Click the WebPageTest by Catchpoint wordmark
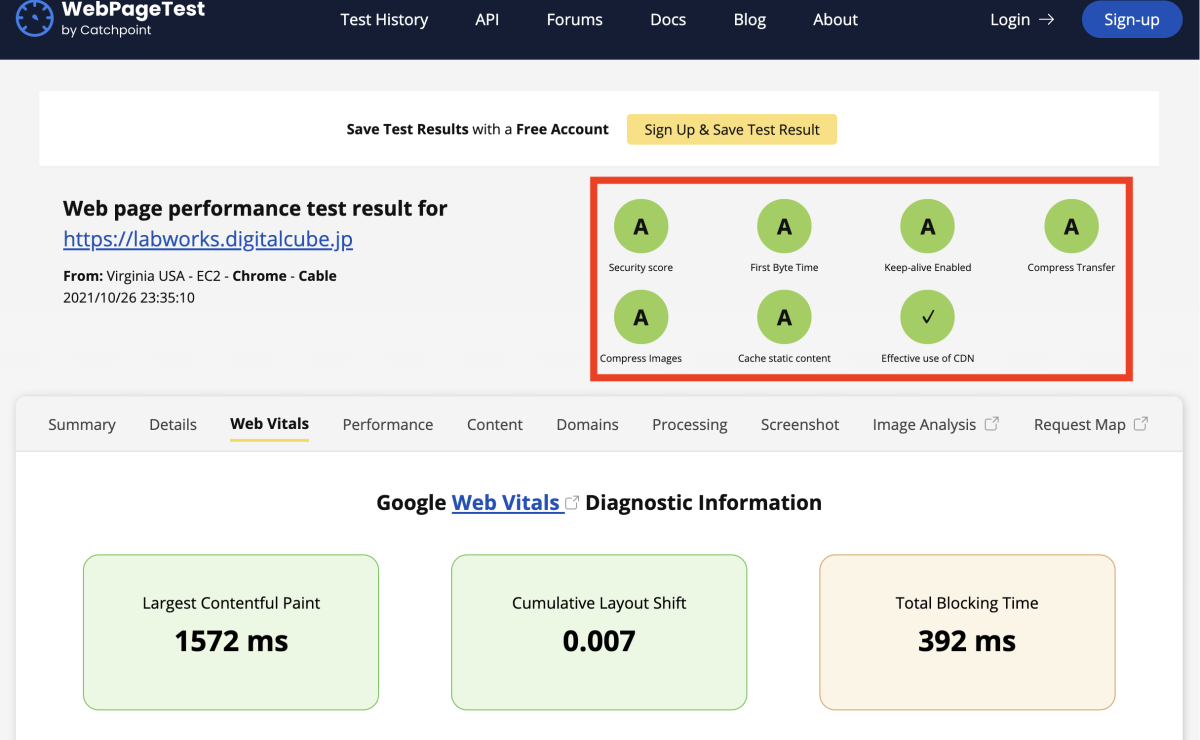The image size is (1200, 740). point(133,19)
